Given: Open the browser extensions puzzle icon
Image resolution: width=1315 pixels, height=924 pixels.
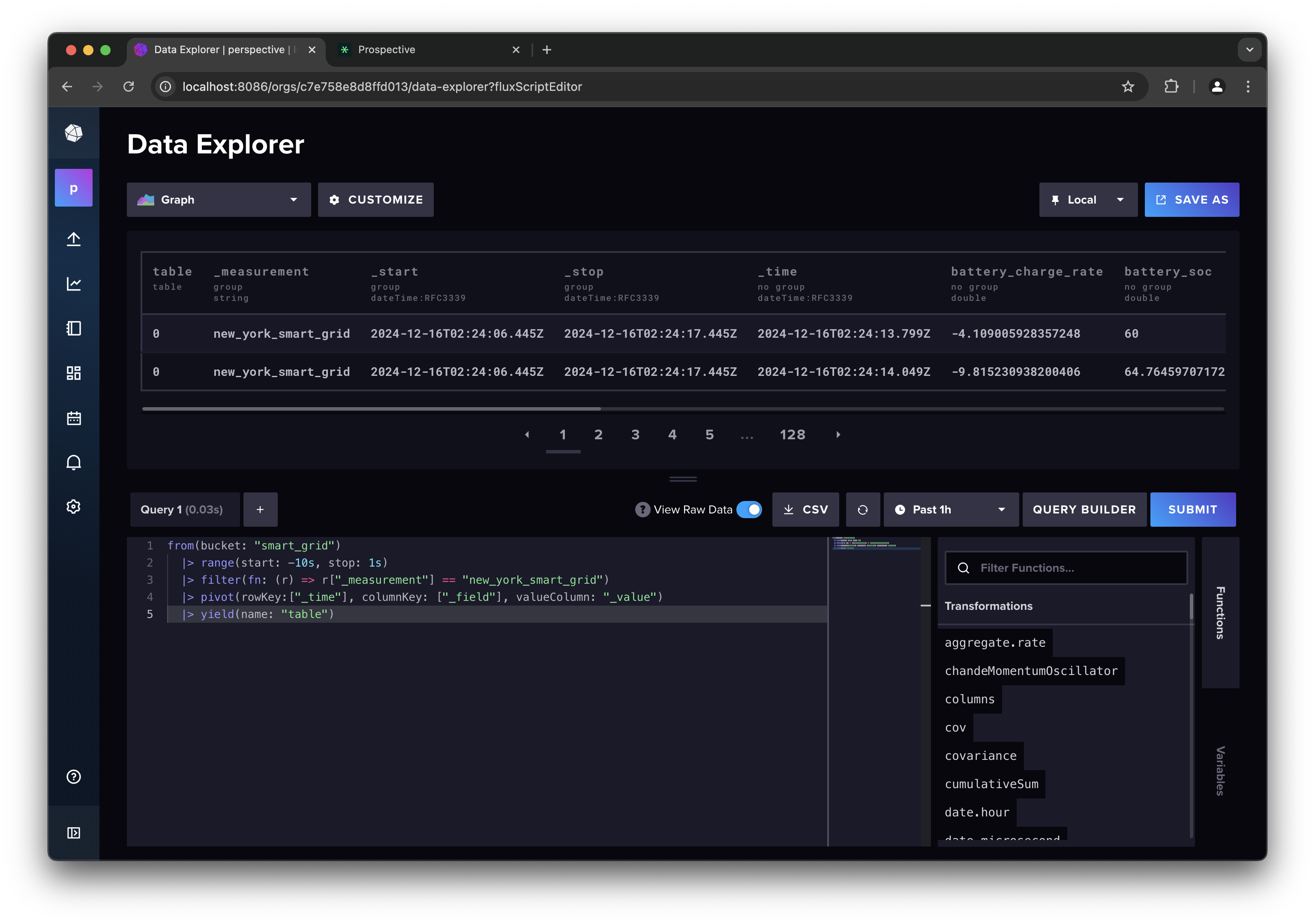Looking at the screenshot, I should (x=1171, y=87).
